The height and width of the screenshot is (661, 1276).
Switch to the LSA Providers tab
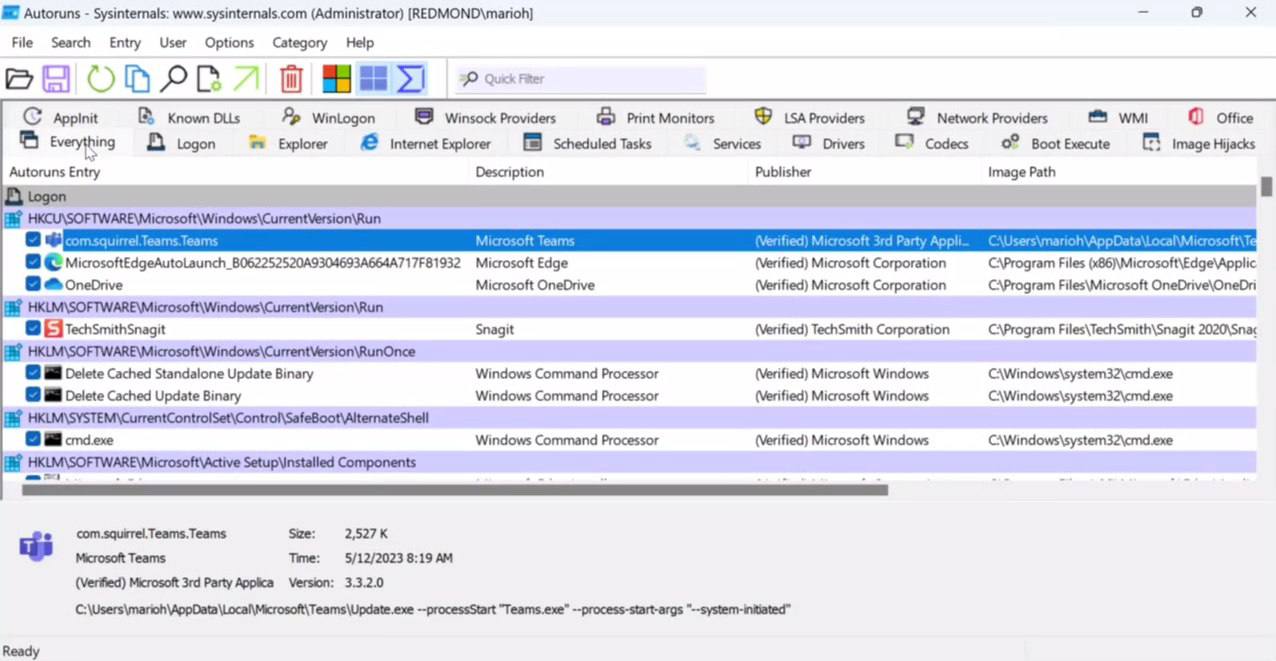809,117
